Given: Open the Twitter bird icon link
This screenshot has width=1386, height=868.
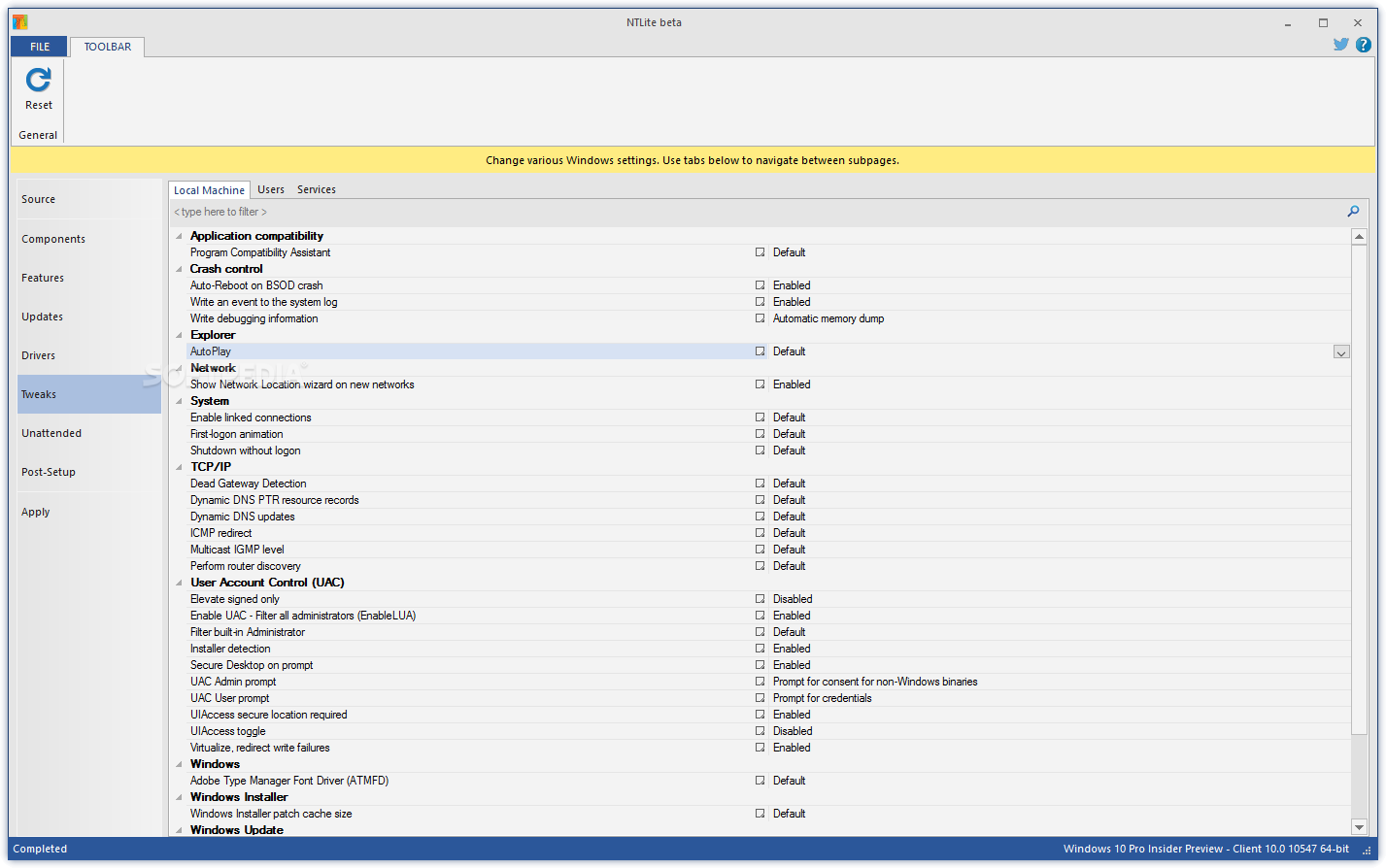Looking at the screenshot, I should click(1341, 45).
